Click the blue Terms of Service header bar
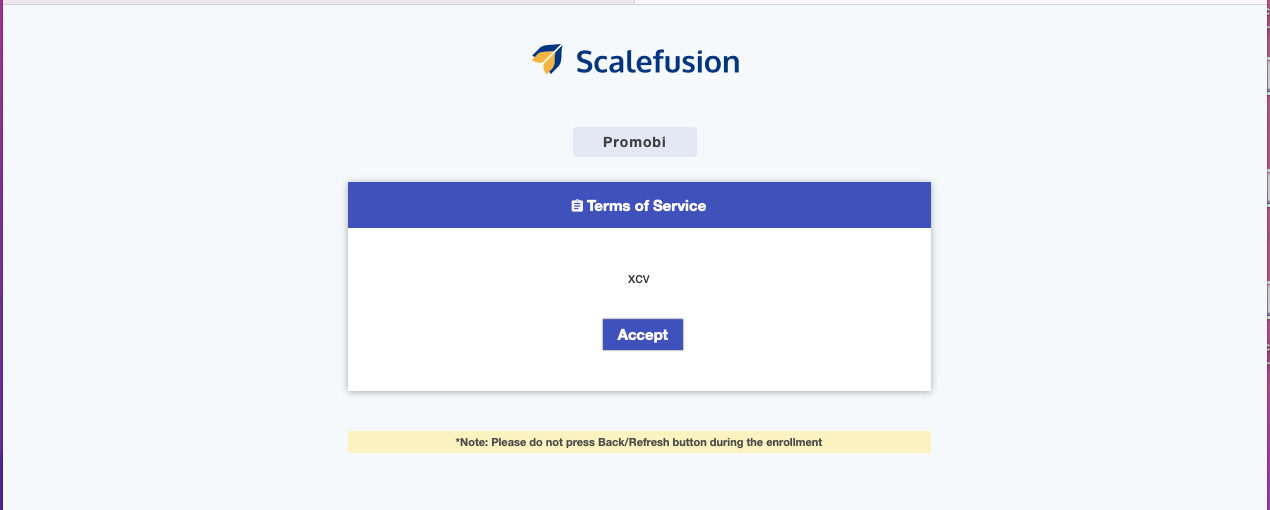Viewport: 1270px width, 510px height. click(x=639, y=205)
